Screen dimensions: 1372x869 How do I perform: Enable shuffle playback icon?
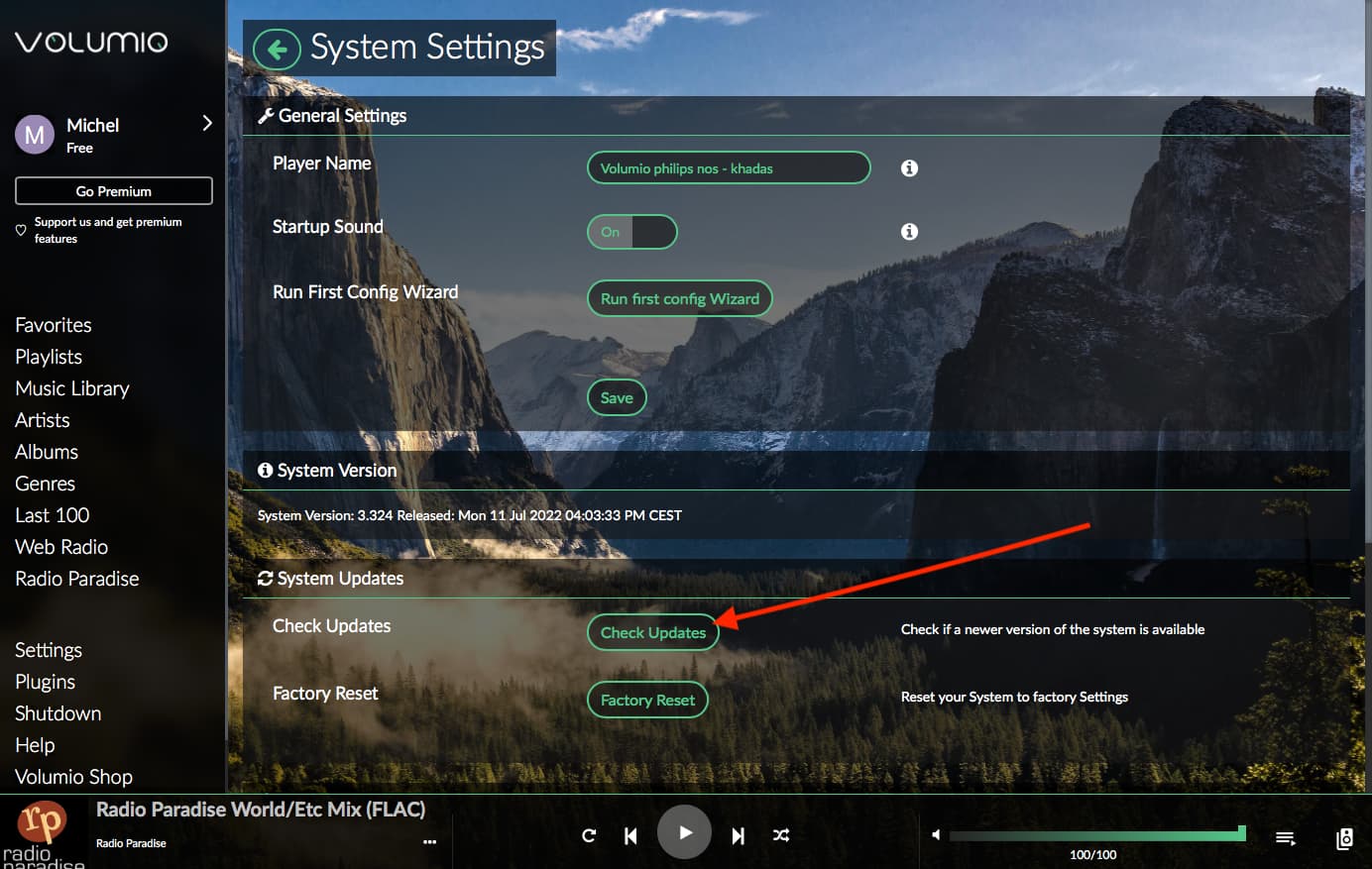781,835
